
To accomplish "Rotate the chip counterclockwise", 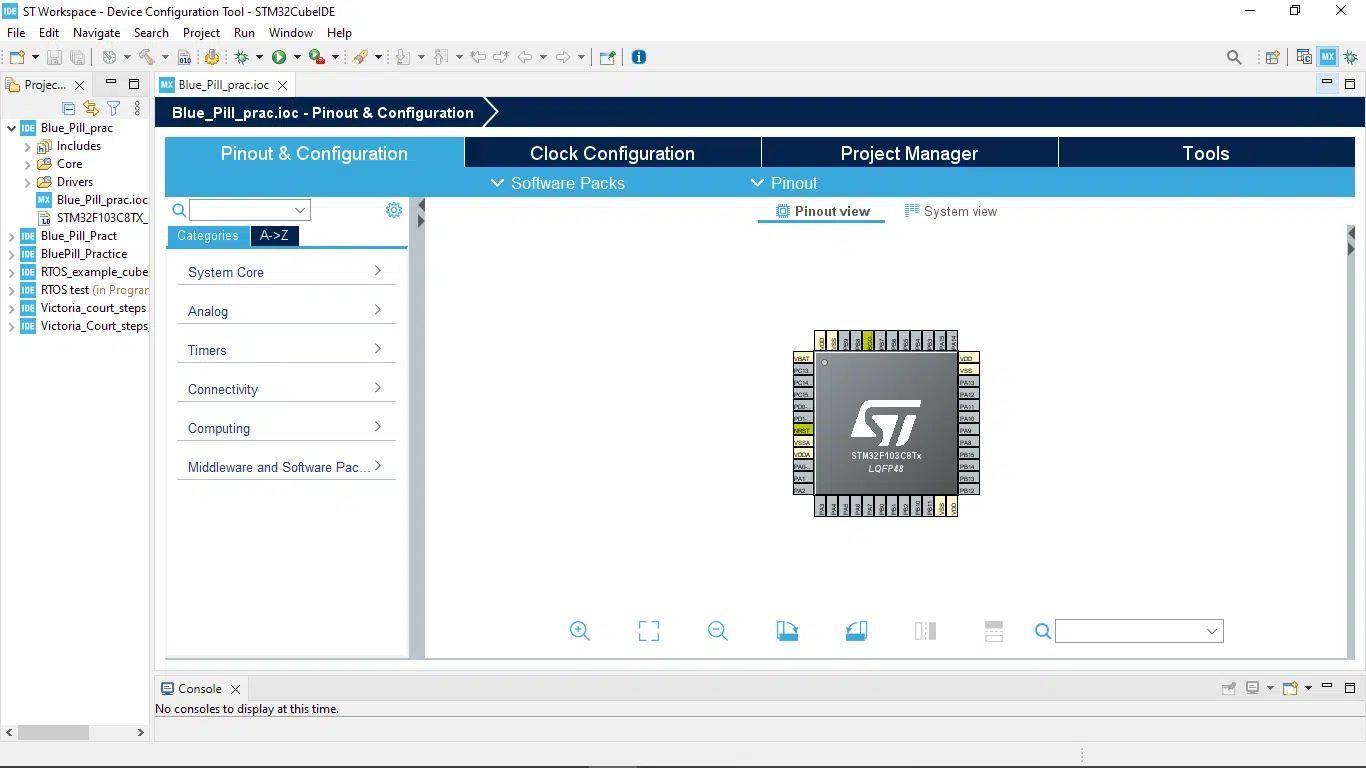I will 856,631.
